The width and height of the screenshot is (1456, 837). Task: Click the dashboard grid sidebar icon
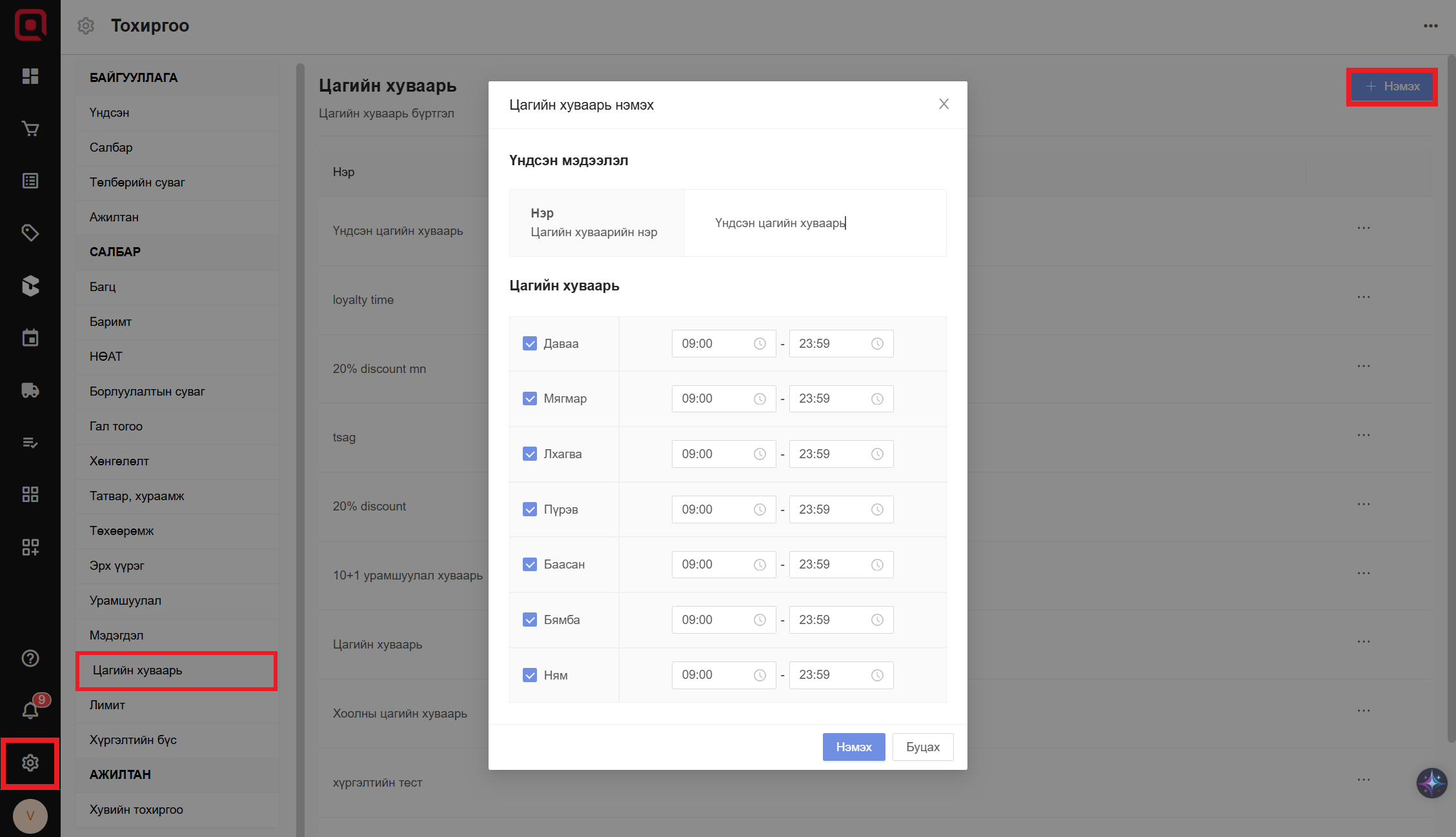[30, 76]
